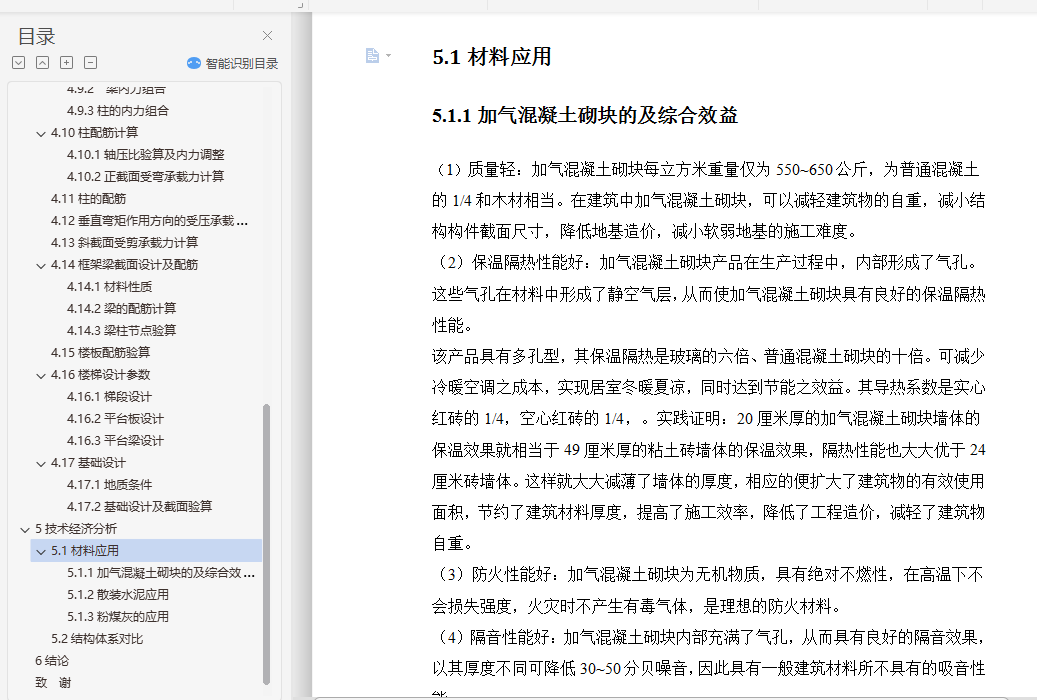The image size is (1037, 700).
Task: Click the document icon beside the 5.1 heading
Action: pos(372,56)
